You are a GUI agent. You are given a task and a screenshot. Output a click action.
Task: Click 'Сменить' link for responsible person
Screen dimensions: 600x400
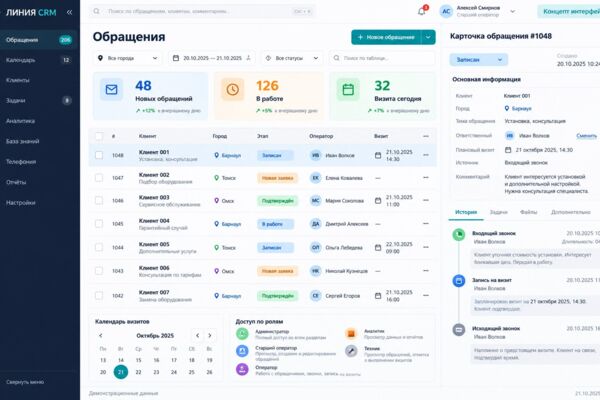pos(586,136)
